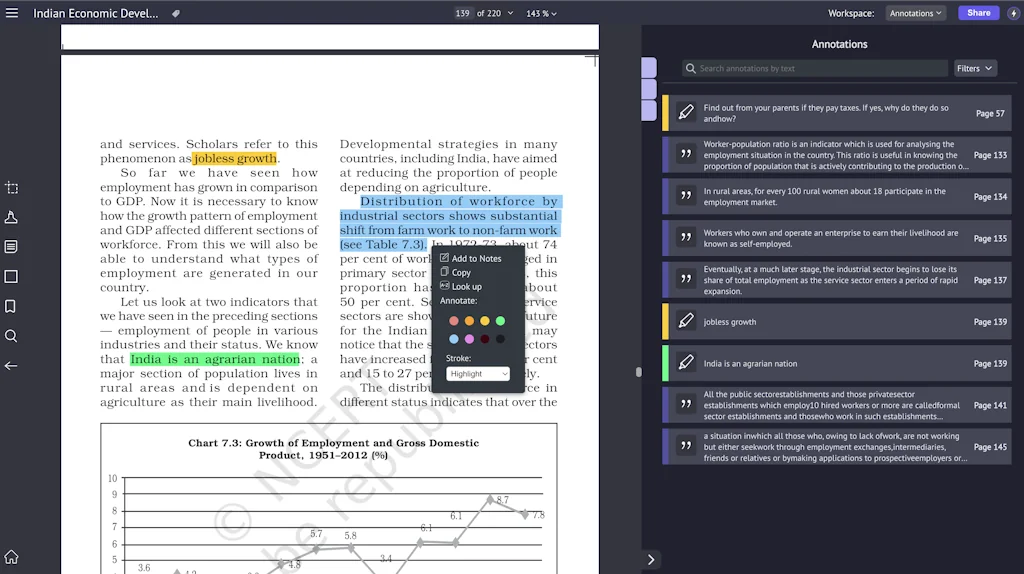
Task: Open the public sector establishments annotation
Action: pos(837,405)
